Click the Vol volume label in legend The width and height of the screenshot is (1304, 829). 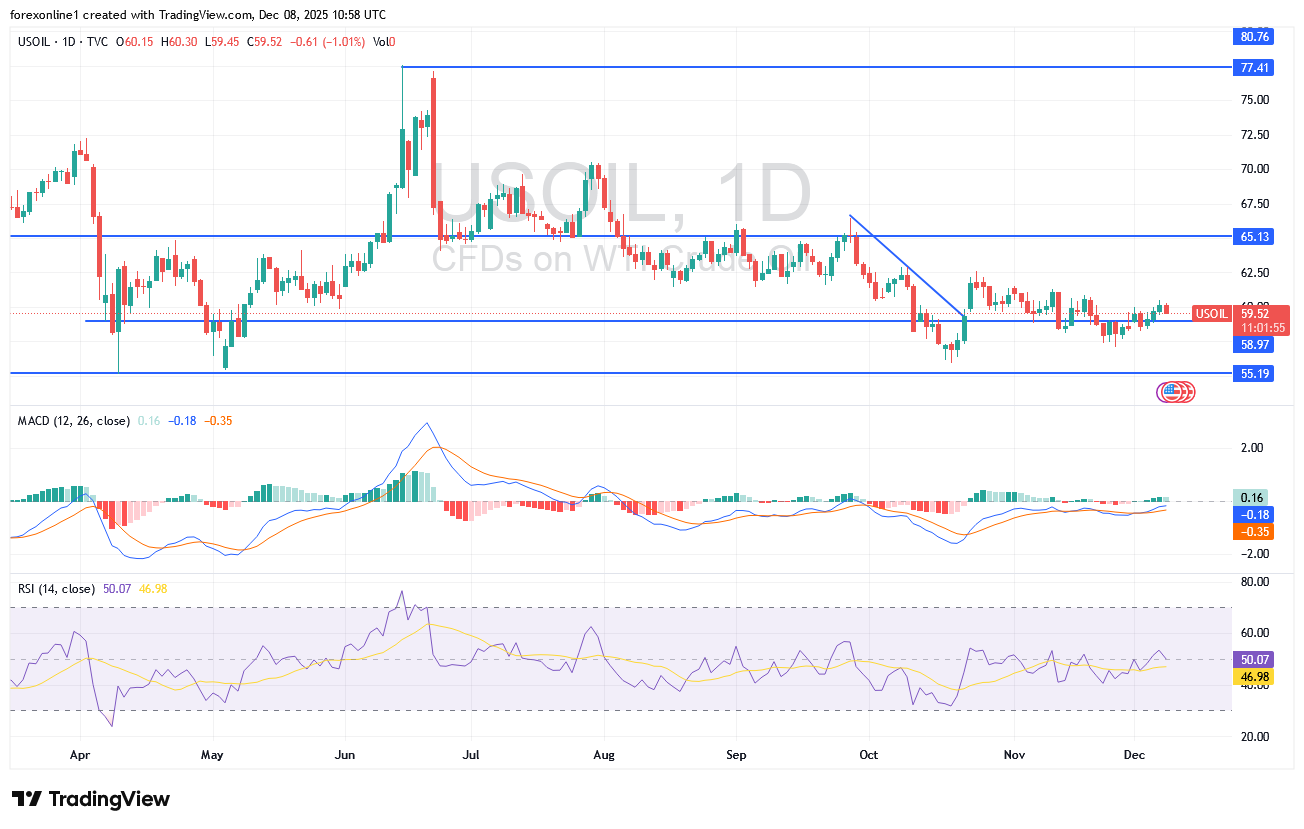point(381,42)
